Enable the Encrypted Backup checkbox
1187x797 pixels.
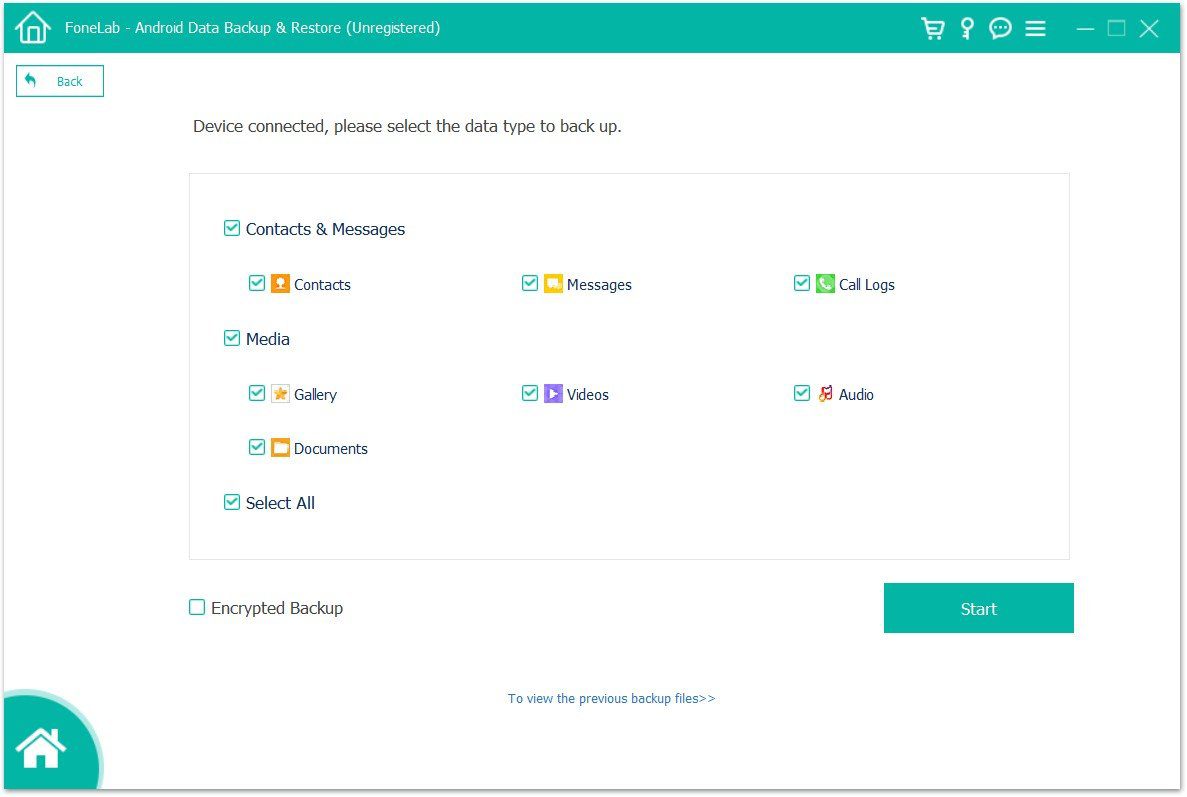[x=197, y=607]
